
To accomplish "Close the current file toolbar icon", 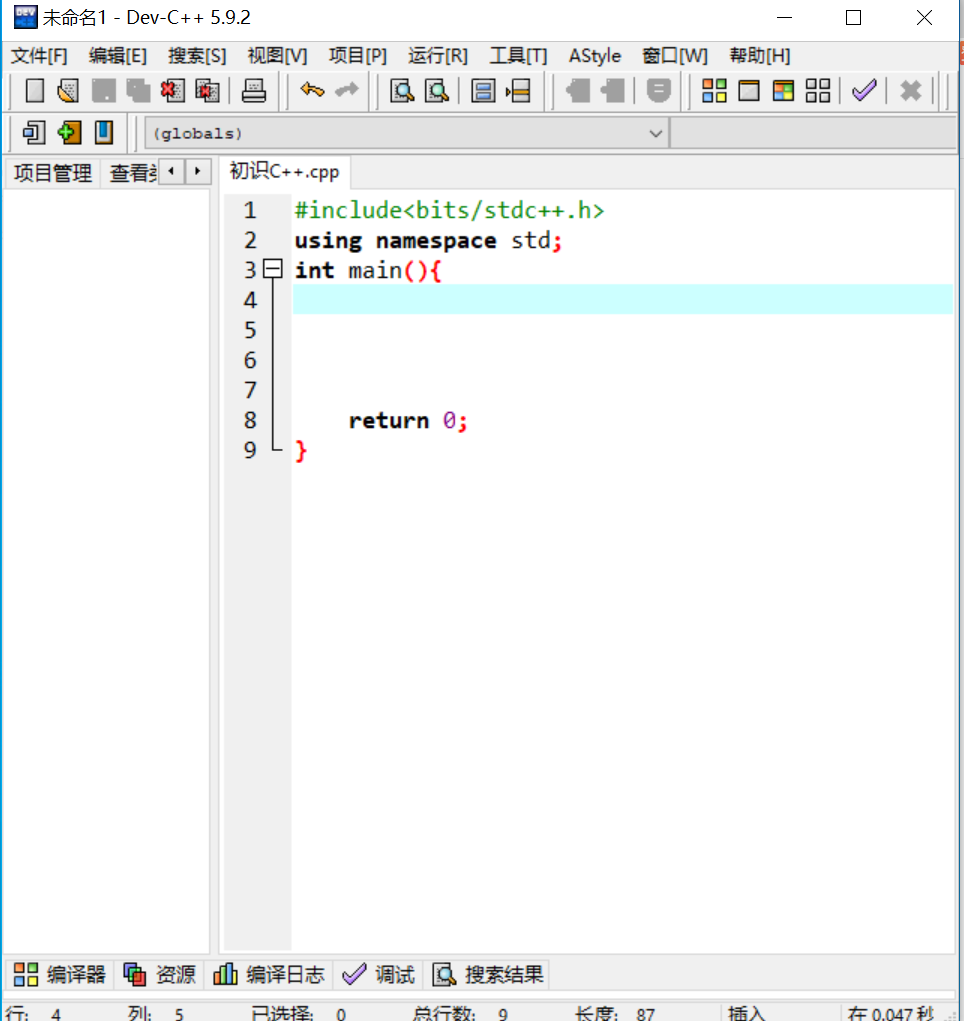I will [x=173, y=91].
